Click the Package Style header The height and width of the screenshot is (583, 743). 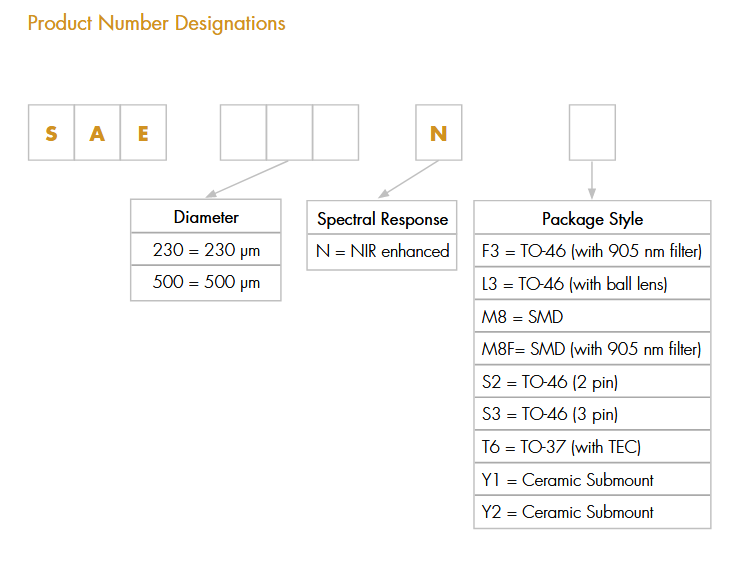click(x=592, y=219)
